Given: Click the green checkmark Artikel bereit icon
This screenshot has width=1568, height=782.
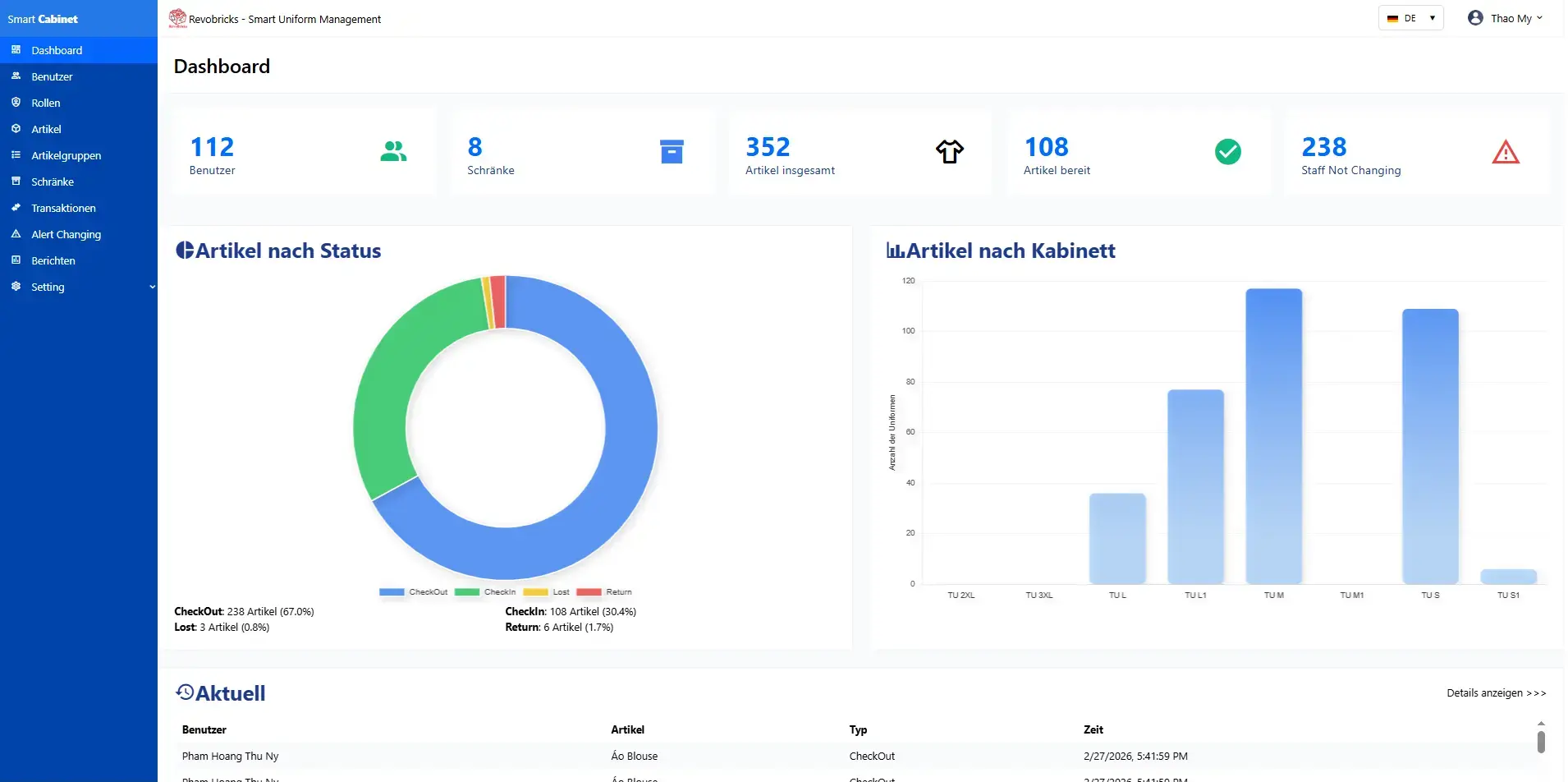Looking at the screenshot, I should [x=1227, y=152].
